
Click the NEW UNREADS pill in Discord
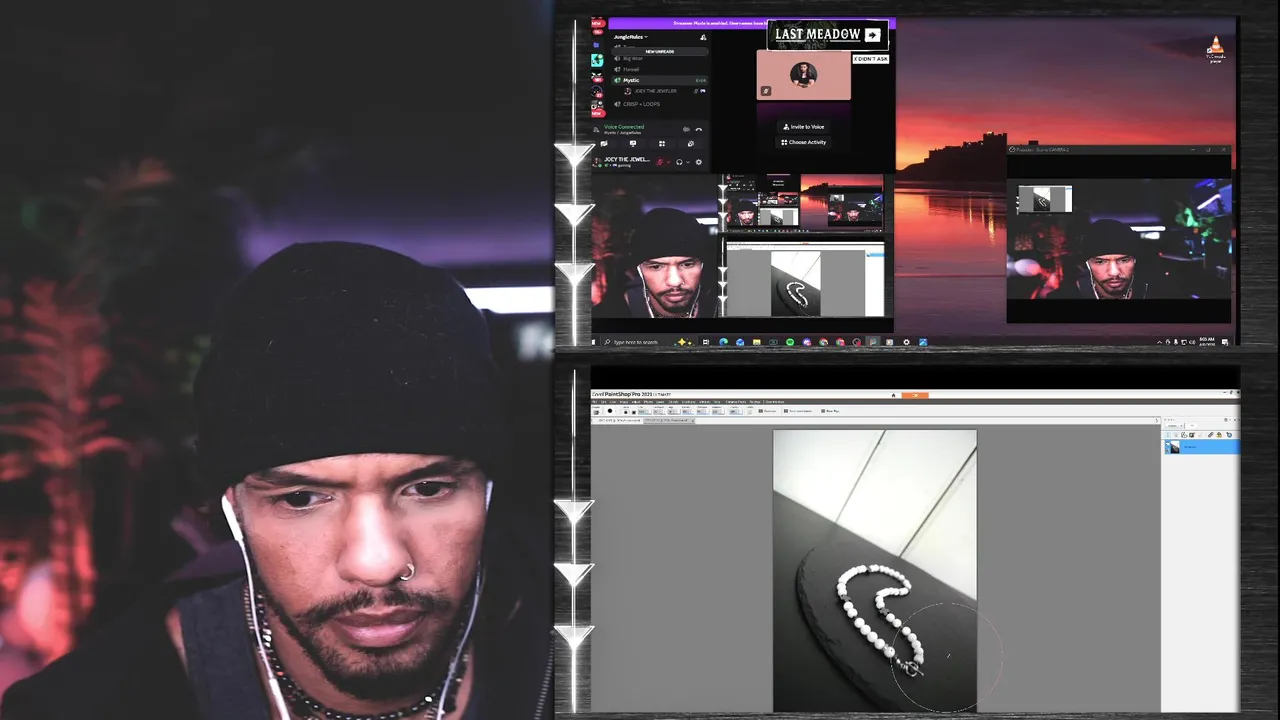pyautogui.click(x=660, y=51)
